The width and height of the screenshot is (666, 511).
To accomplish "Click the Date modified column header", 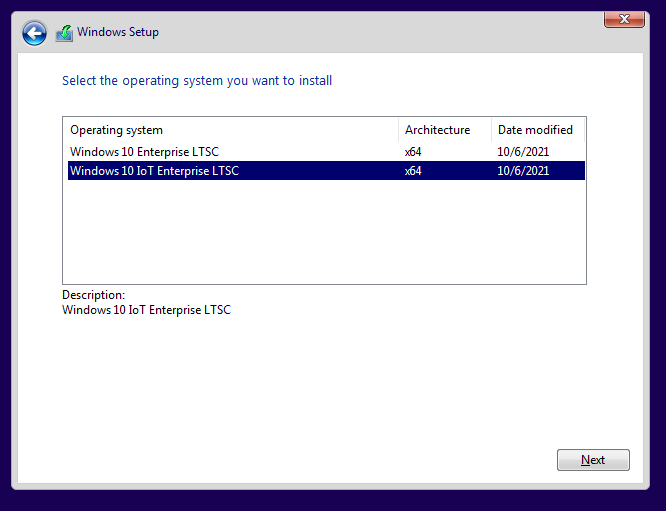I will coord(538,130).
